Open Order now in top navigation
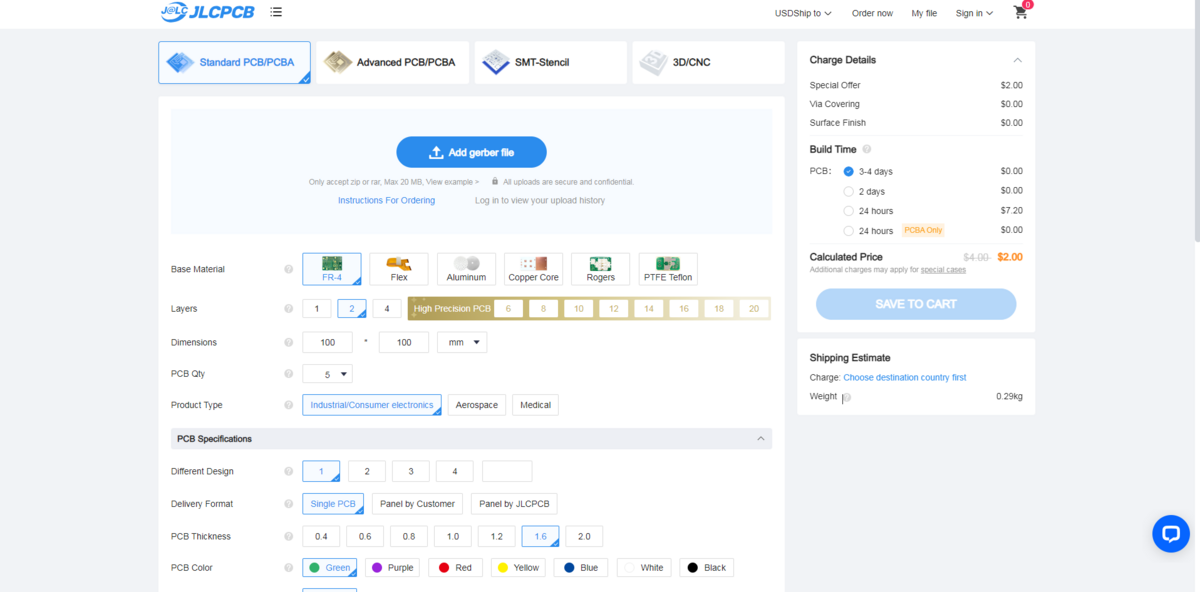The width and height of the screenshot is (1200, 592). pos(872,13)
